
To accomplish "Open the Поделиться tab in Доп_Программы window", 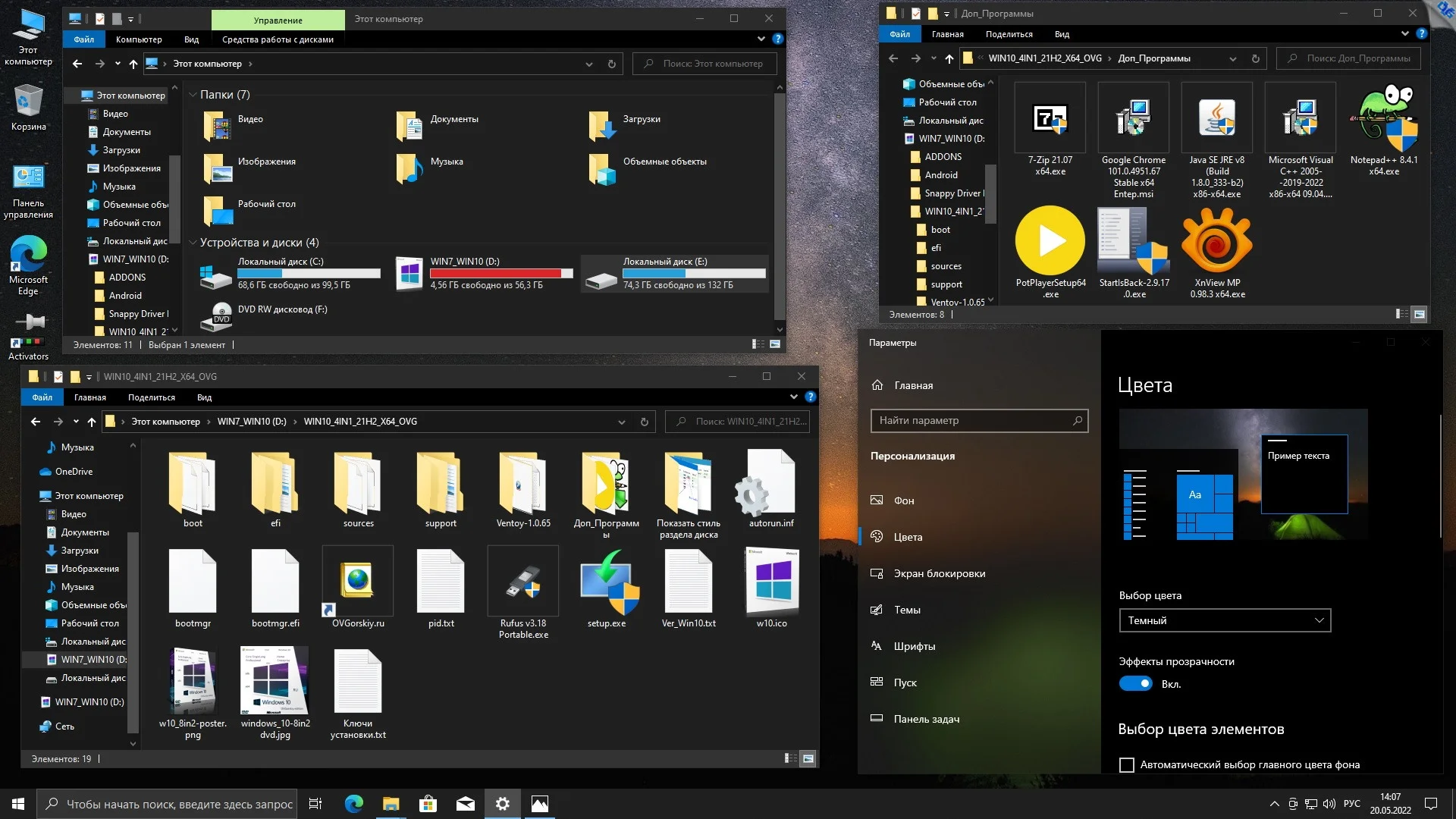I will [1009, 34].
